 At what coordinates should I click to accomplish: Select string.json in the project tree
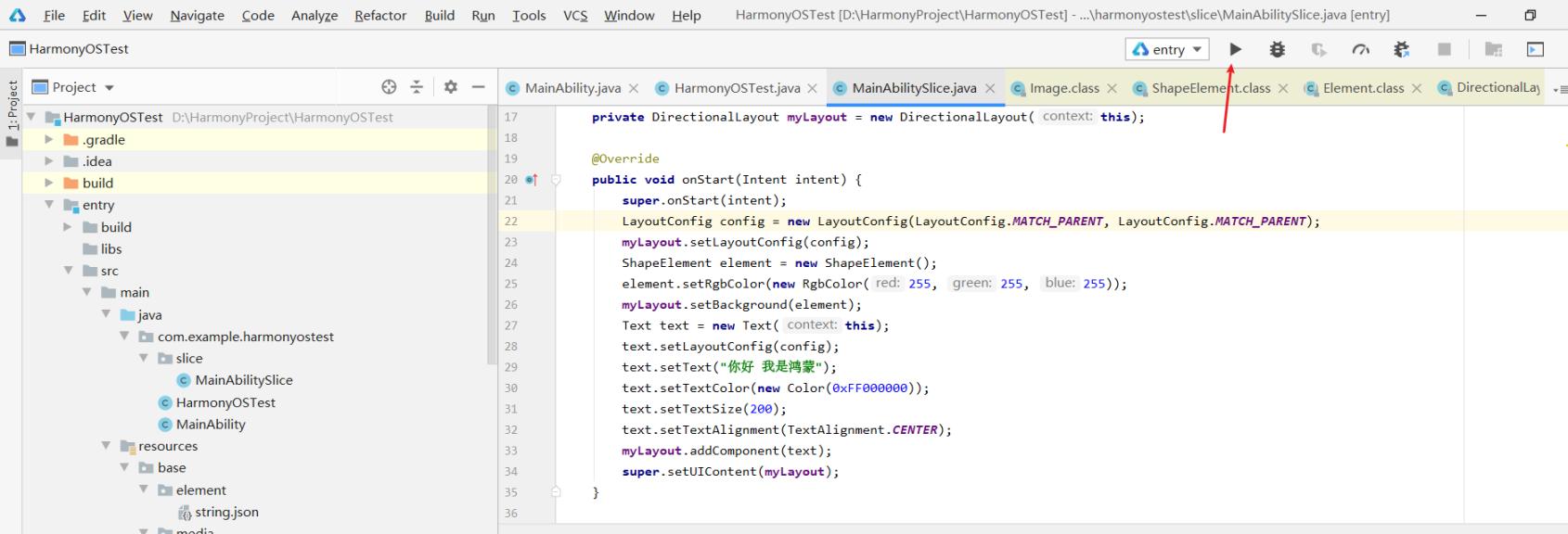pyautogui.click(x=226, y=512)
